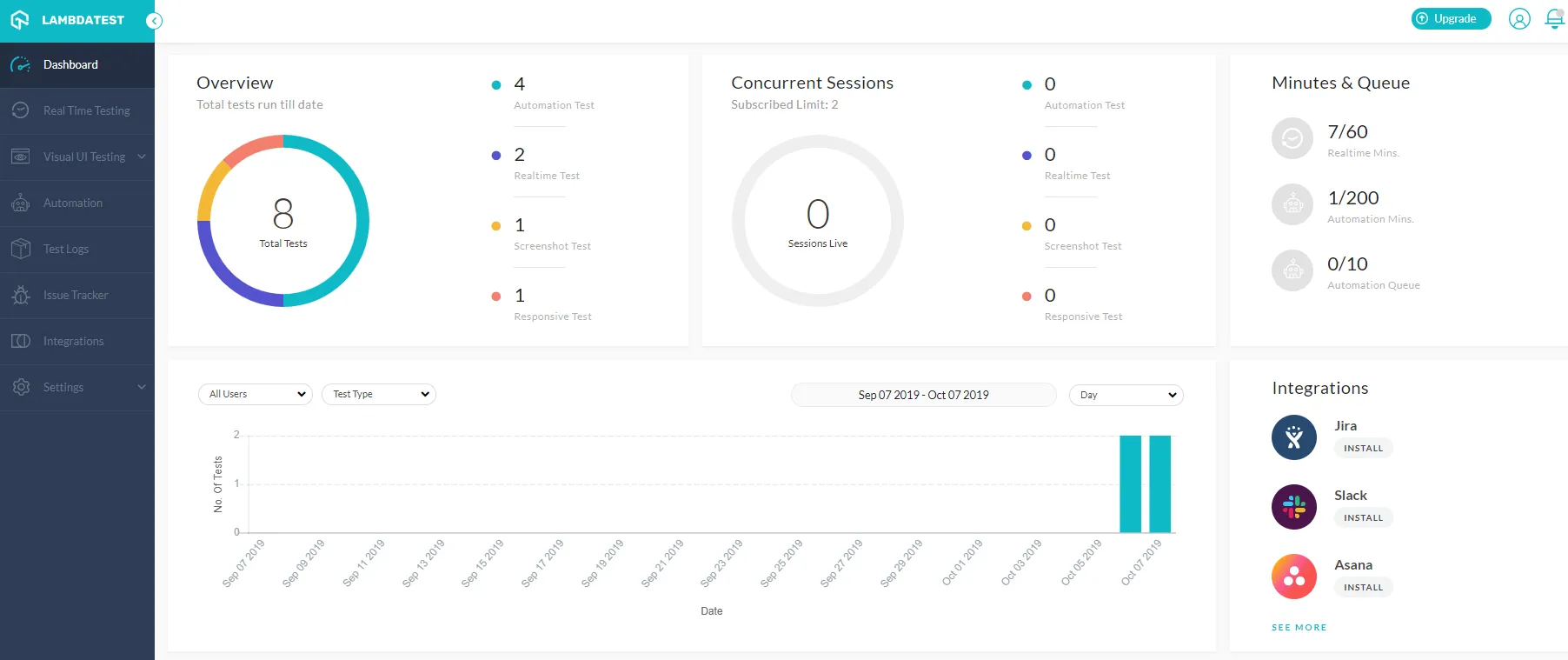Click the Jira integration icon
Image resolution: width=1568 pixels, height=660 pixels.
[1293, 437]
